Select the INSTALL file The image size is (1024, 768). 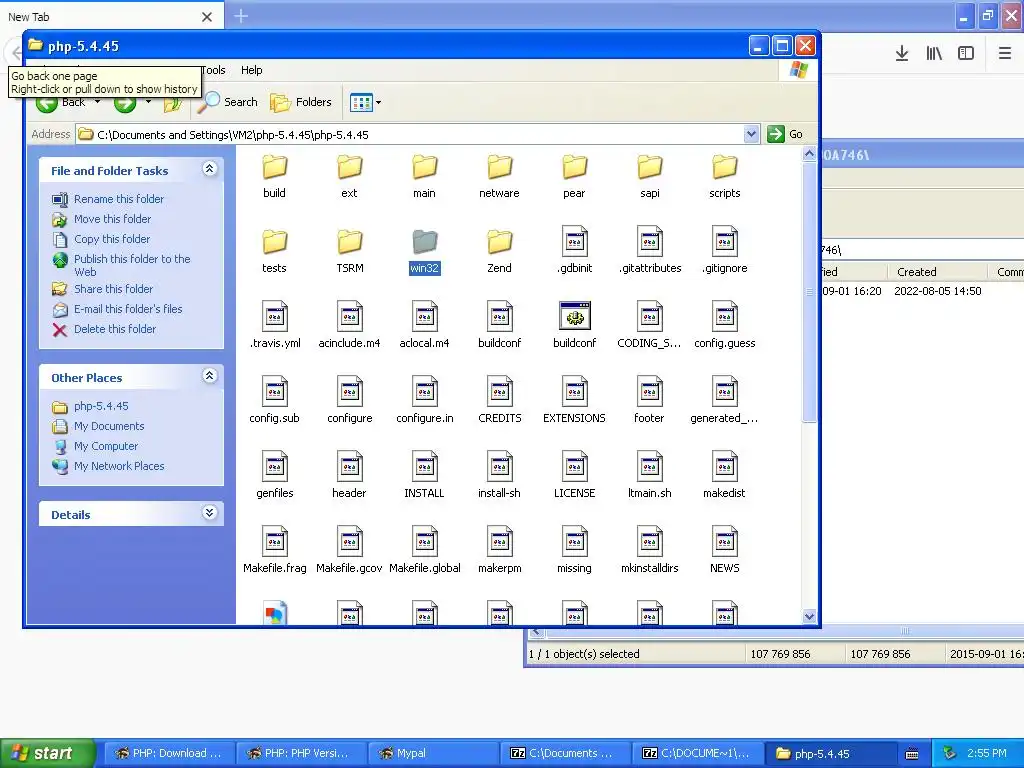[424, 475]
